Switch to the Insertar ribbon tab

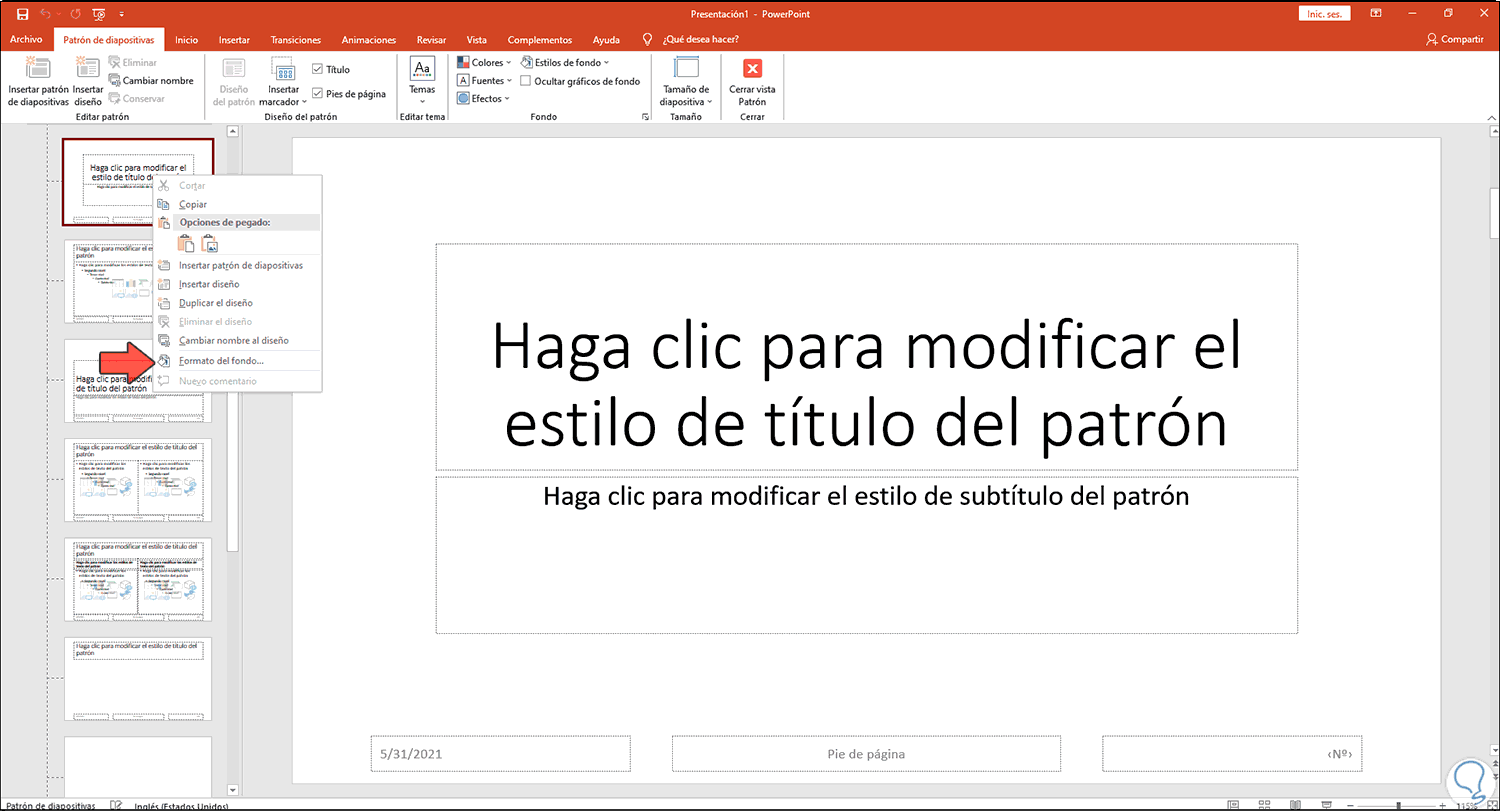[234, 40]
